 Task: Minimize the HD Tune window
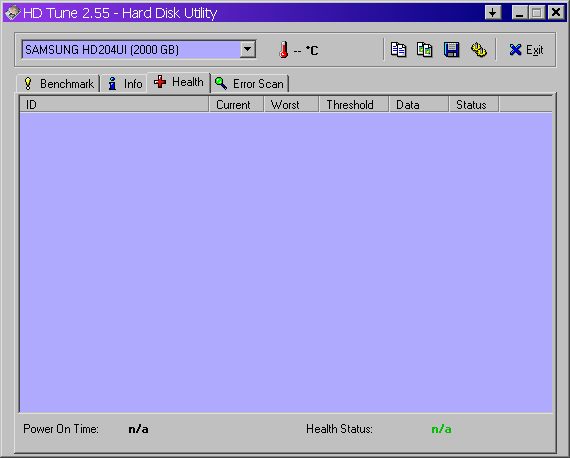point(519,13)
